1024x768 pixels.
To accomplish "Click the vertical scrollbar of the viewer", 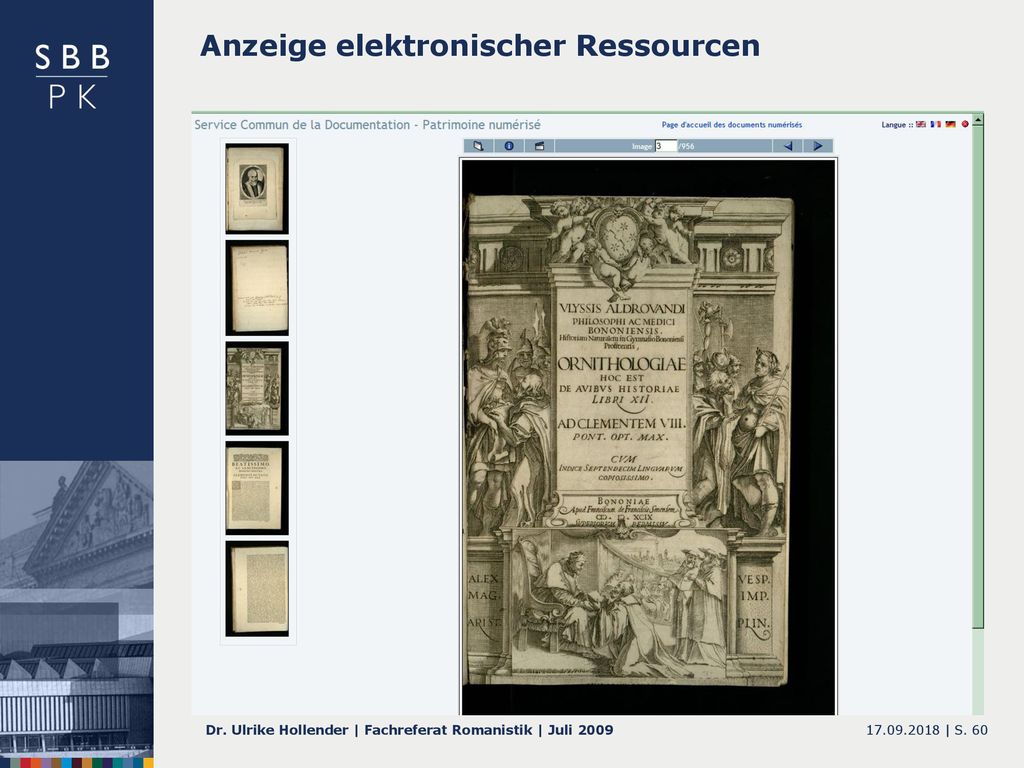I will click(x=978, y=379).
